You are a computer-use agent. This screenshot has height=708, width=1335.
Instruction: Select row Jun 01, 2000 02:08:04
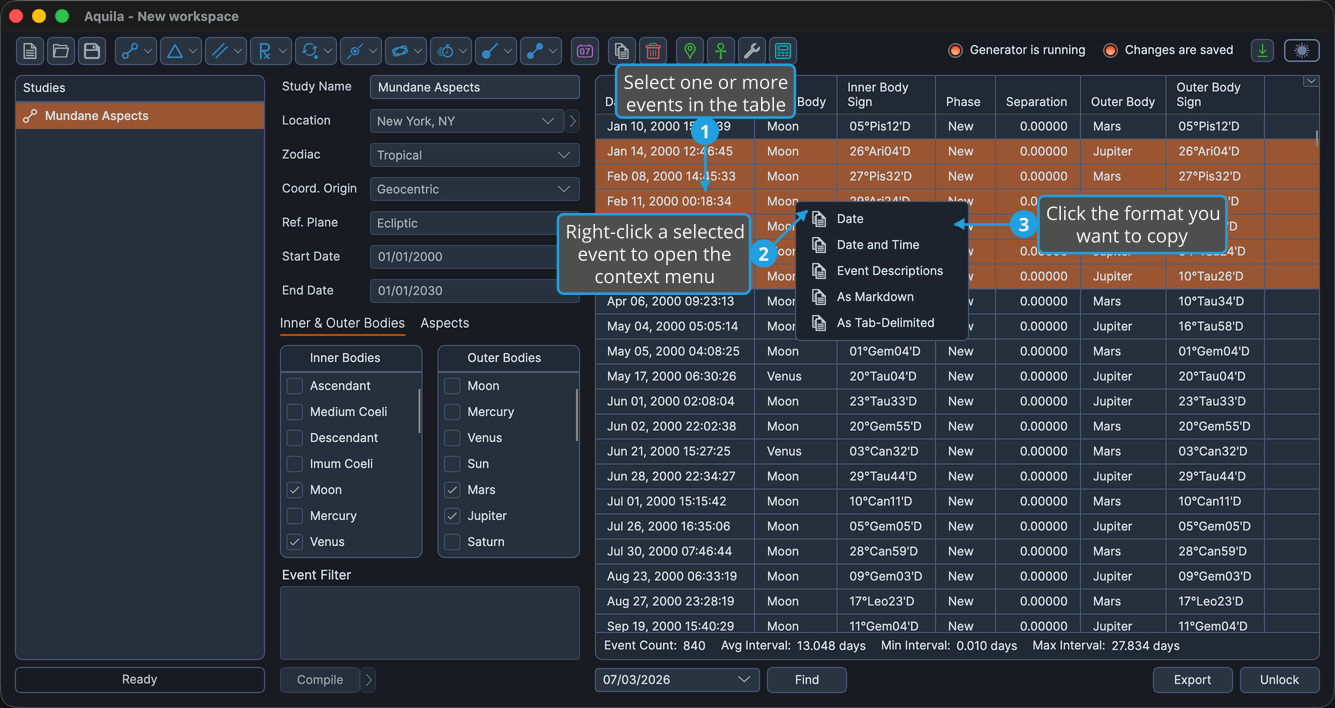(x=957, y=401)
